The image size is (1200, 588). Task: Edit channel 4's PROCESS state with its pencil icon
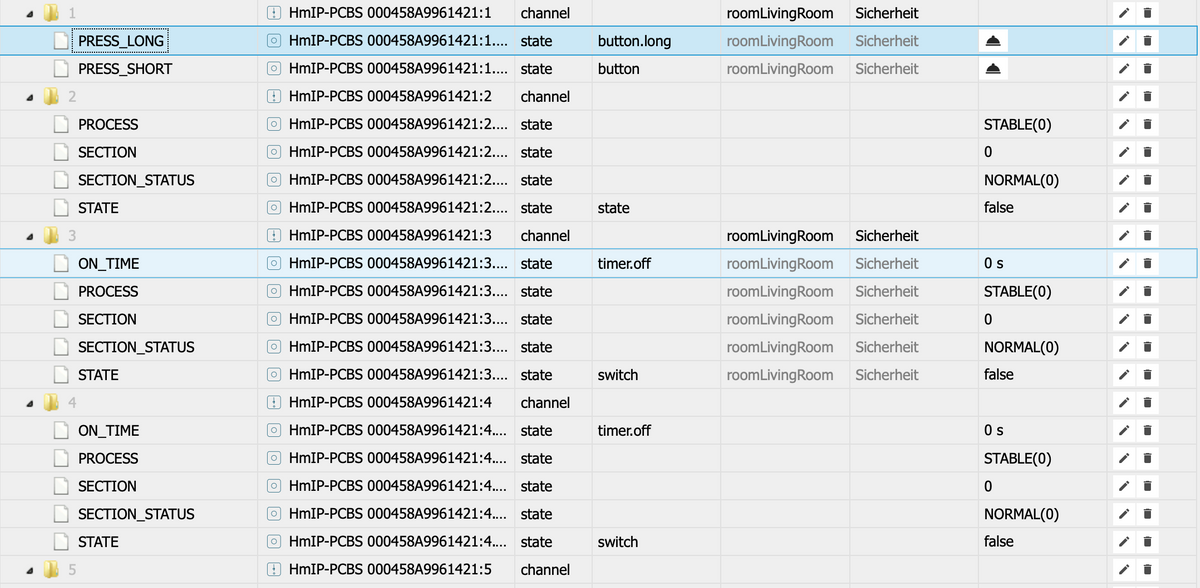coord(1125,459)
